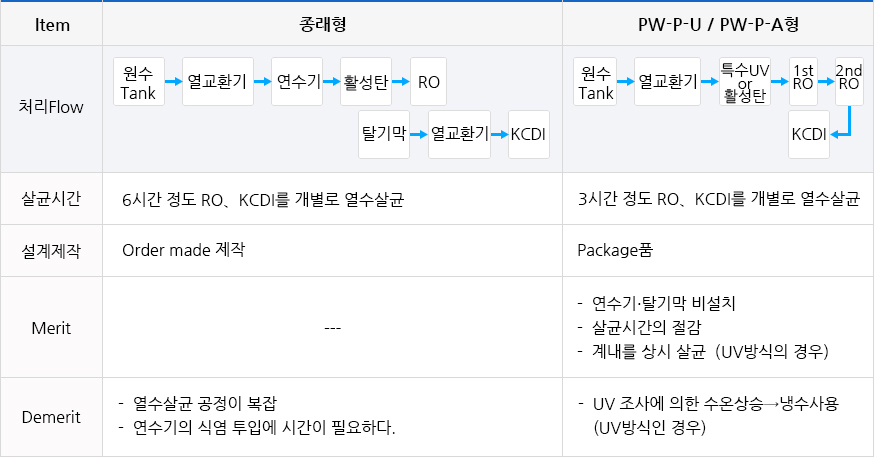Click the 1st RO box
Viewport: 874px width, 458px height.
pyautogui.click(x=803, y=81)
